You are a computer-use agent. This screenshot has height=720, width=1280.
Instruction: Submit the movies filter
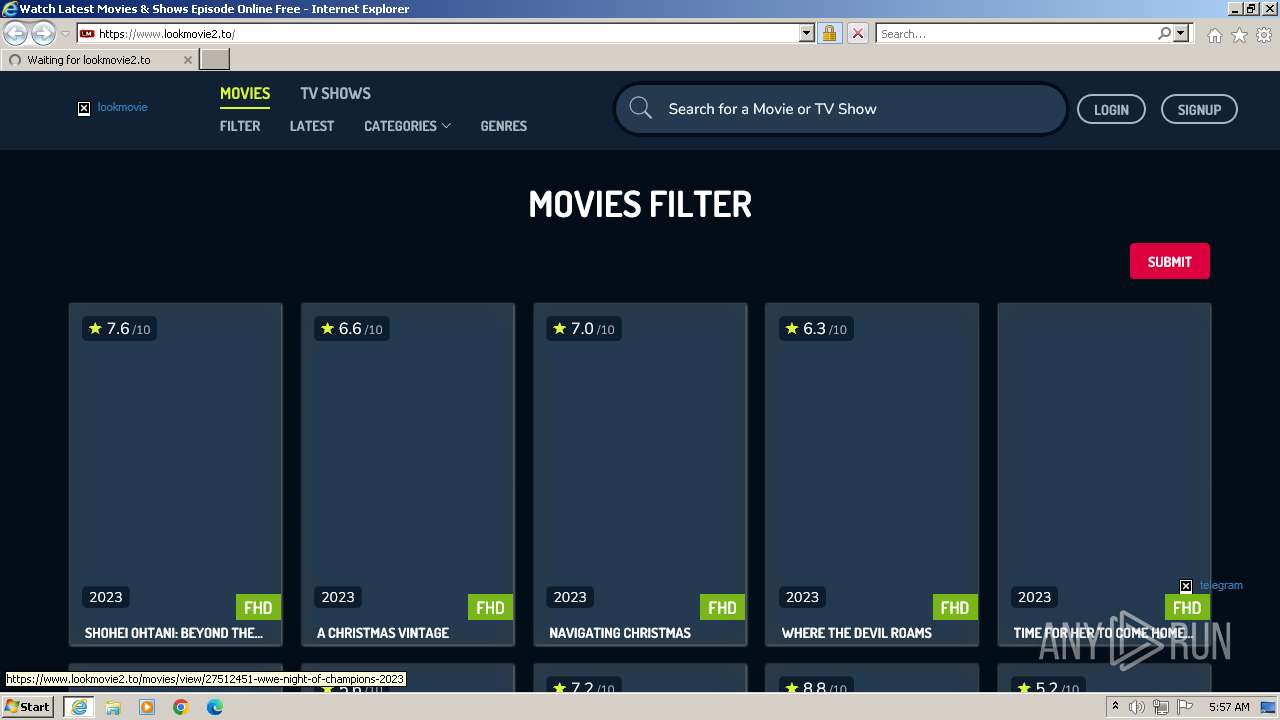[1169, 262]
